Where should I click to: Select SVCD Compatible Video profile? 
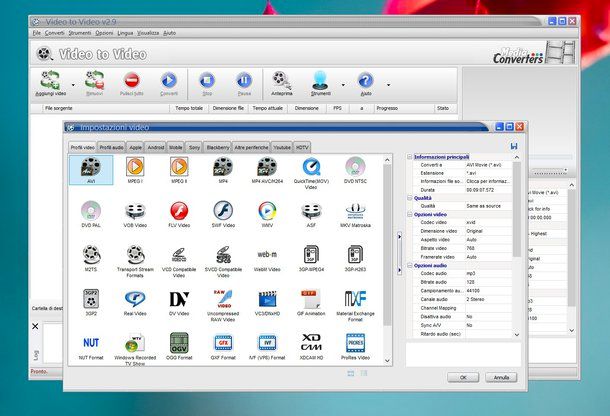pos(223,262)
